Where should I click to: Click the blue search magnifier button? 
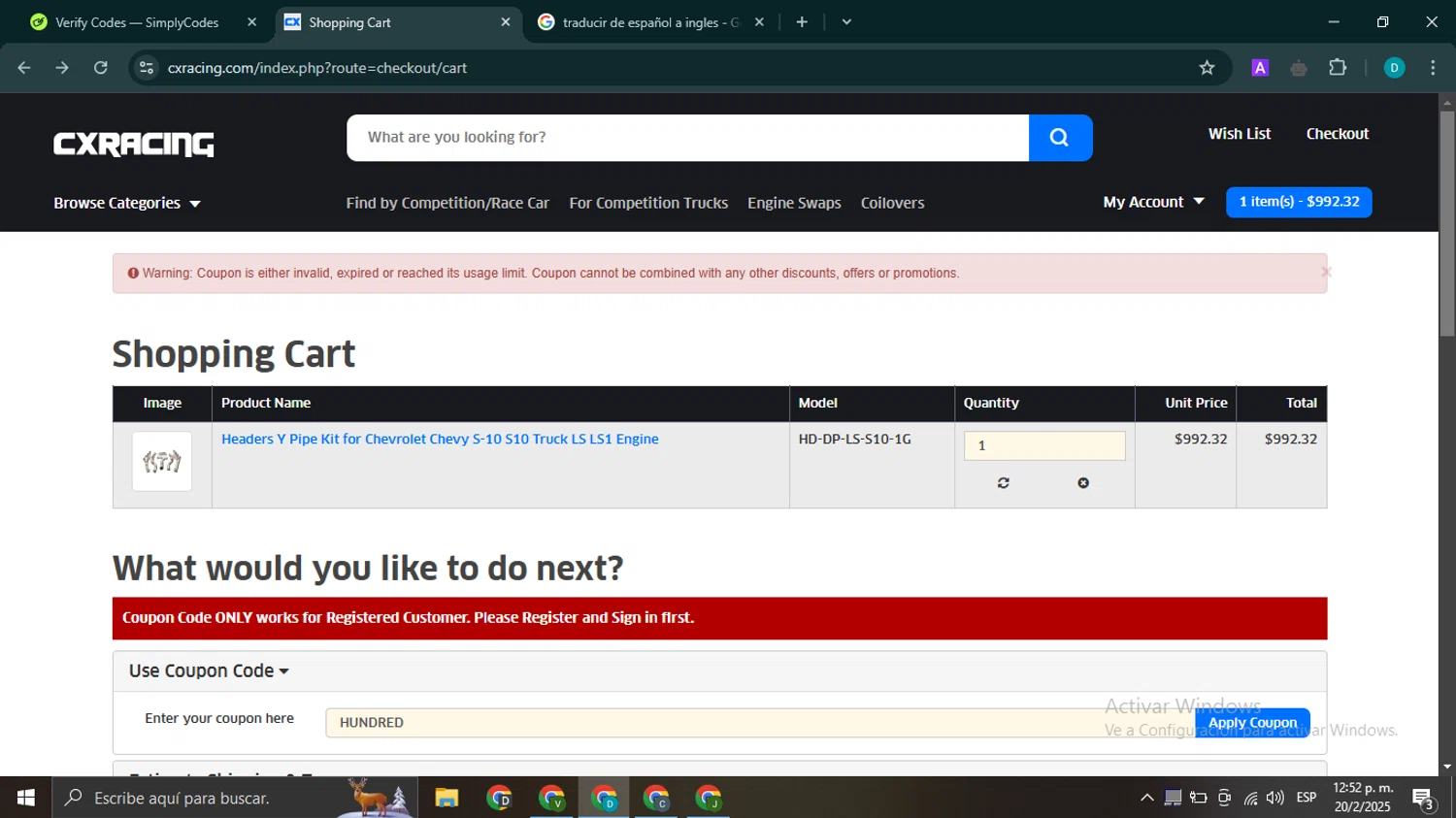1060,138
